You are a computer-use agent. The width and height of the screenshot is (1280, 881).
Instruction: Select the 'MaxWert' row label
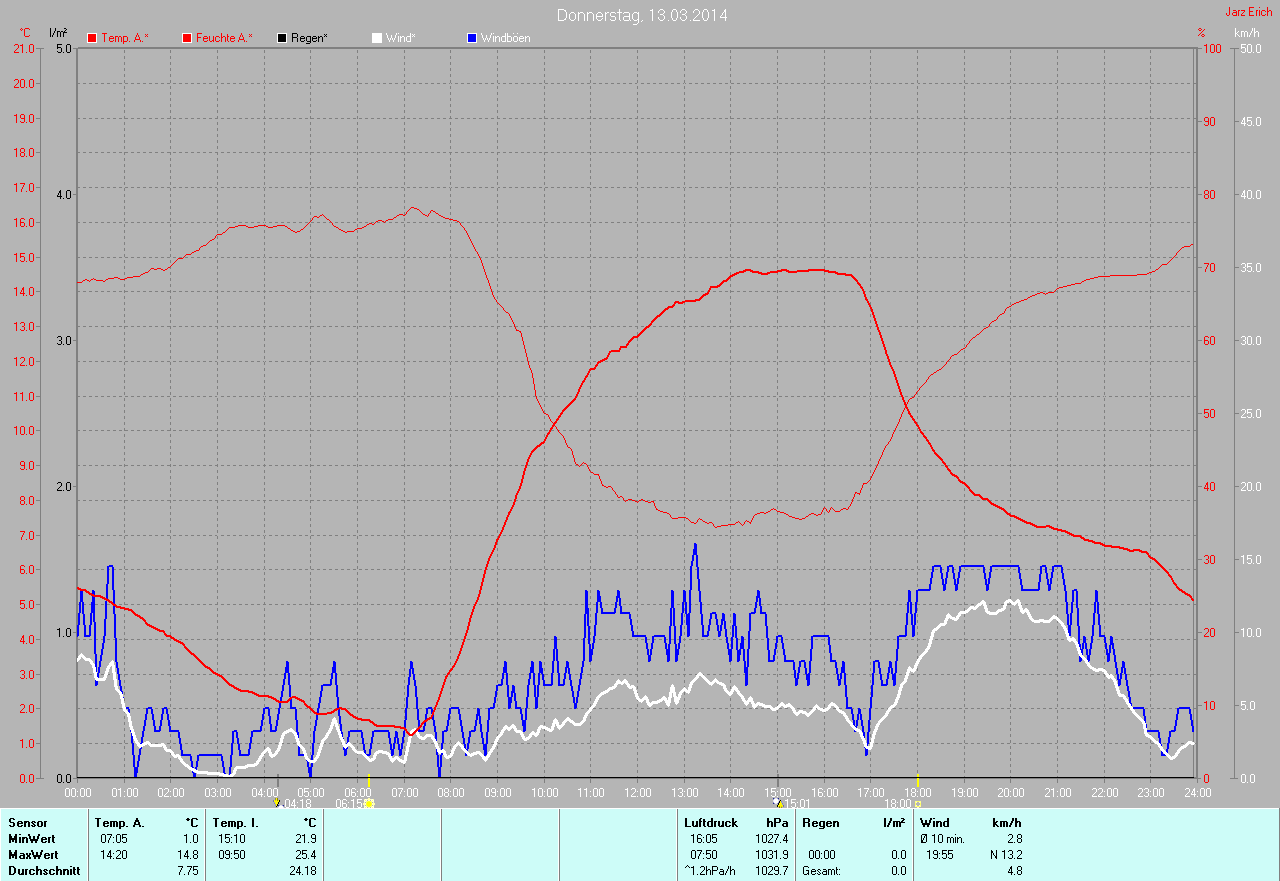pyautogui.click(x=34, y=855)
